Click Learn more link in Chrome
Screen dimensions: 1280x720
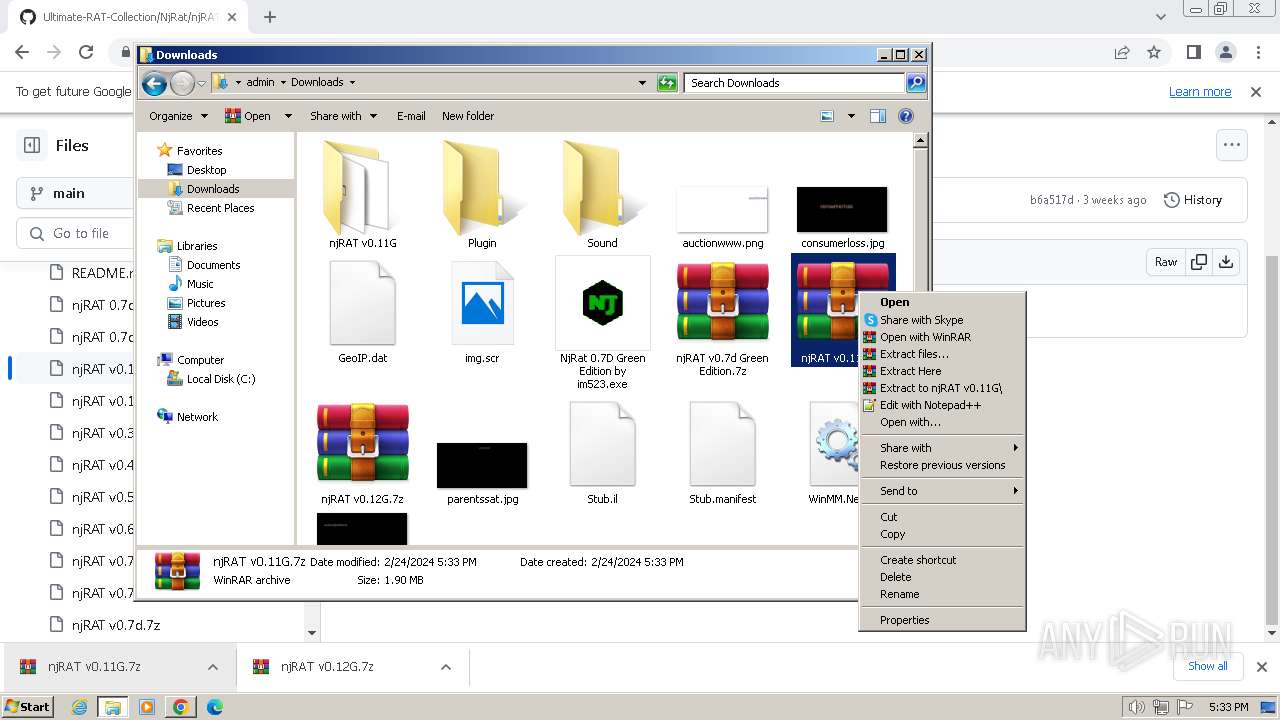tap(1200, 92)
